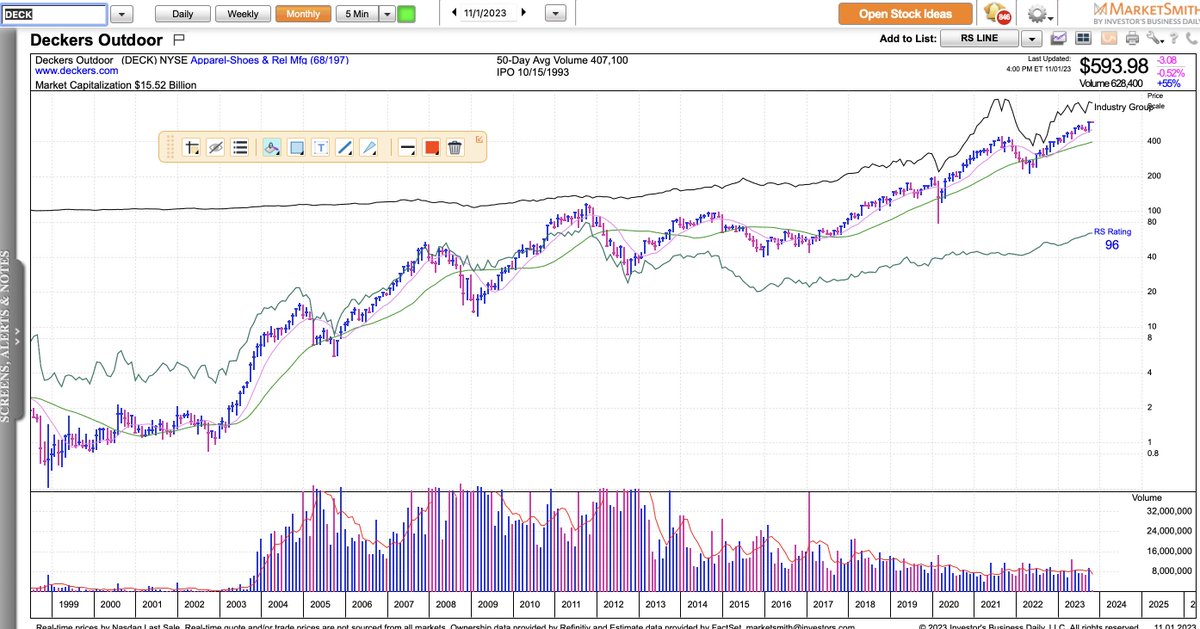This screenshot has height=629, width=1200.
Task: Open the drawings list icon
Action: pos(239,147)
